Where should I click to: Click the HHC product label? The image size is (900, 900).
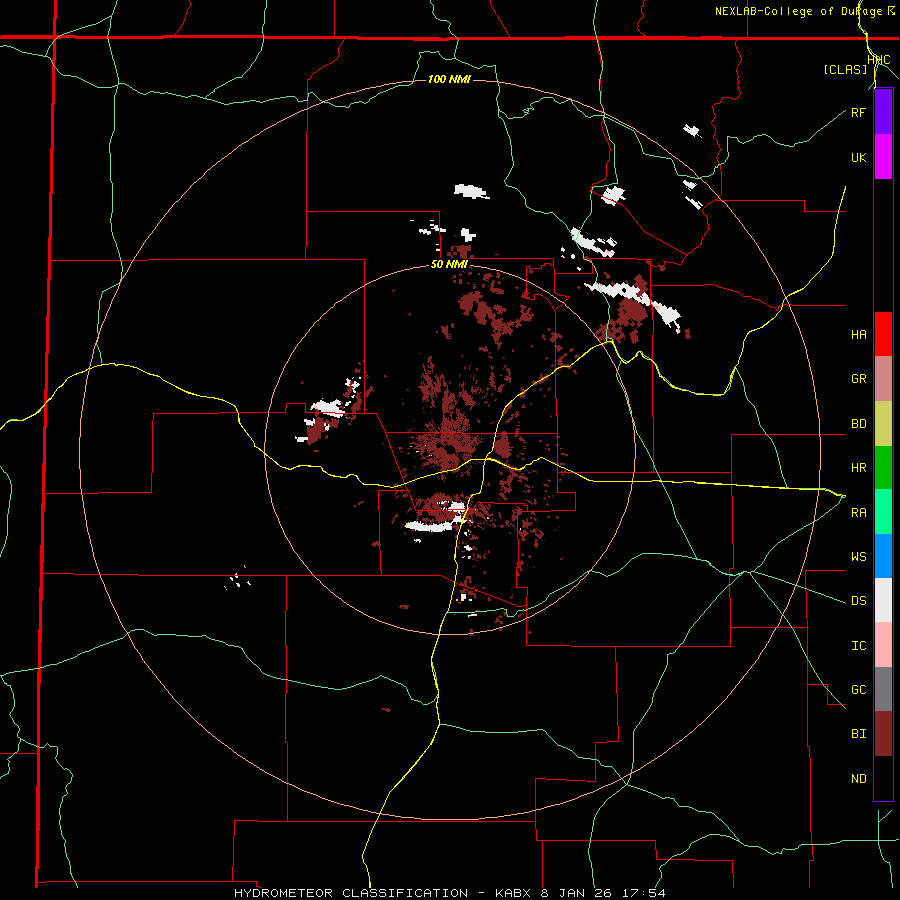pos(878,60)
